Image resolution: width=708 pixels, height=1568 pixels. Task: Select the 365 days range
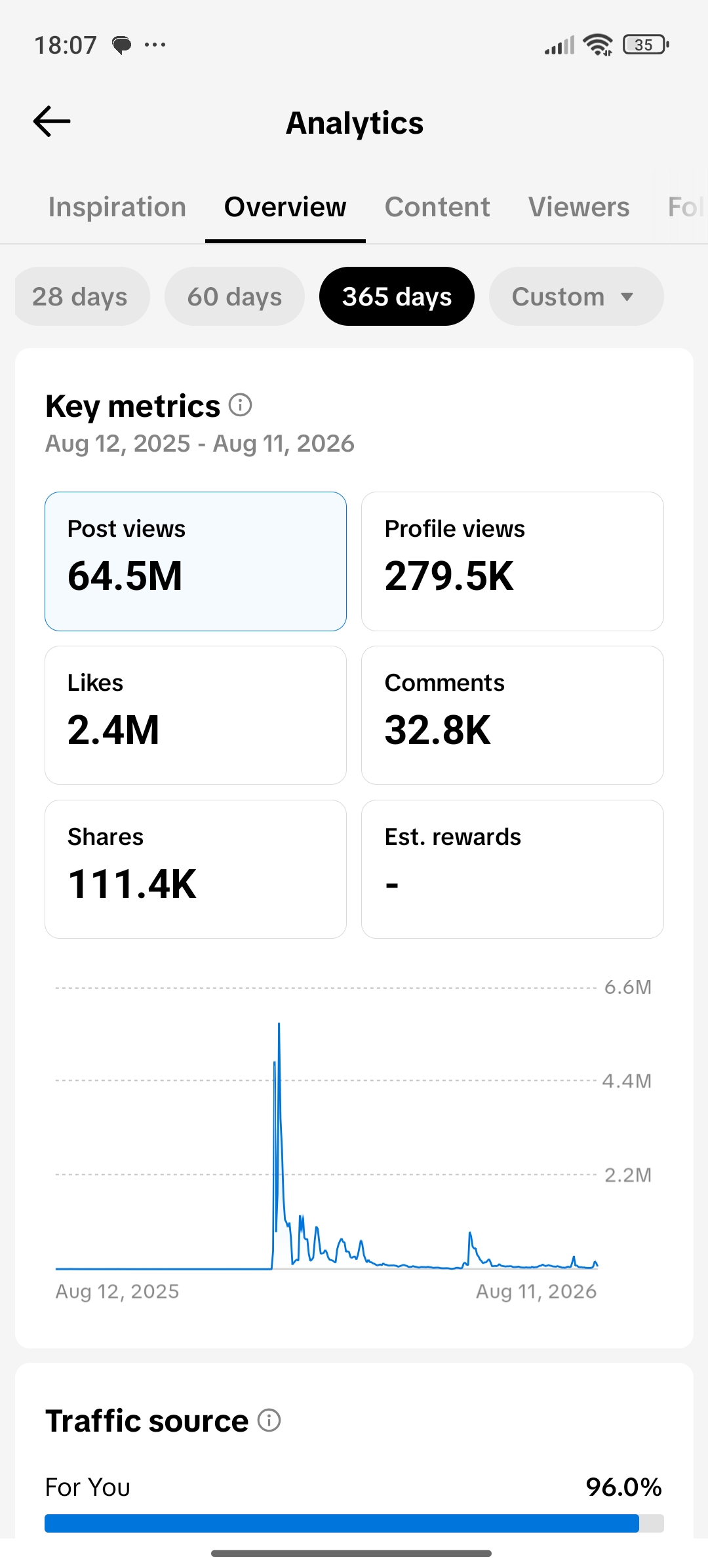[397, 296]
